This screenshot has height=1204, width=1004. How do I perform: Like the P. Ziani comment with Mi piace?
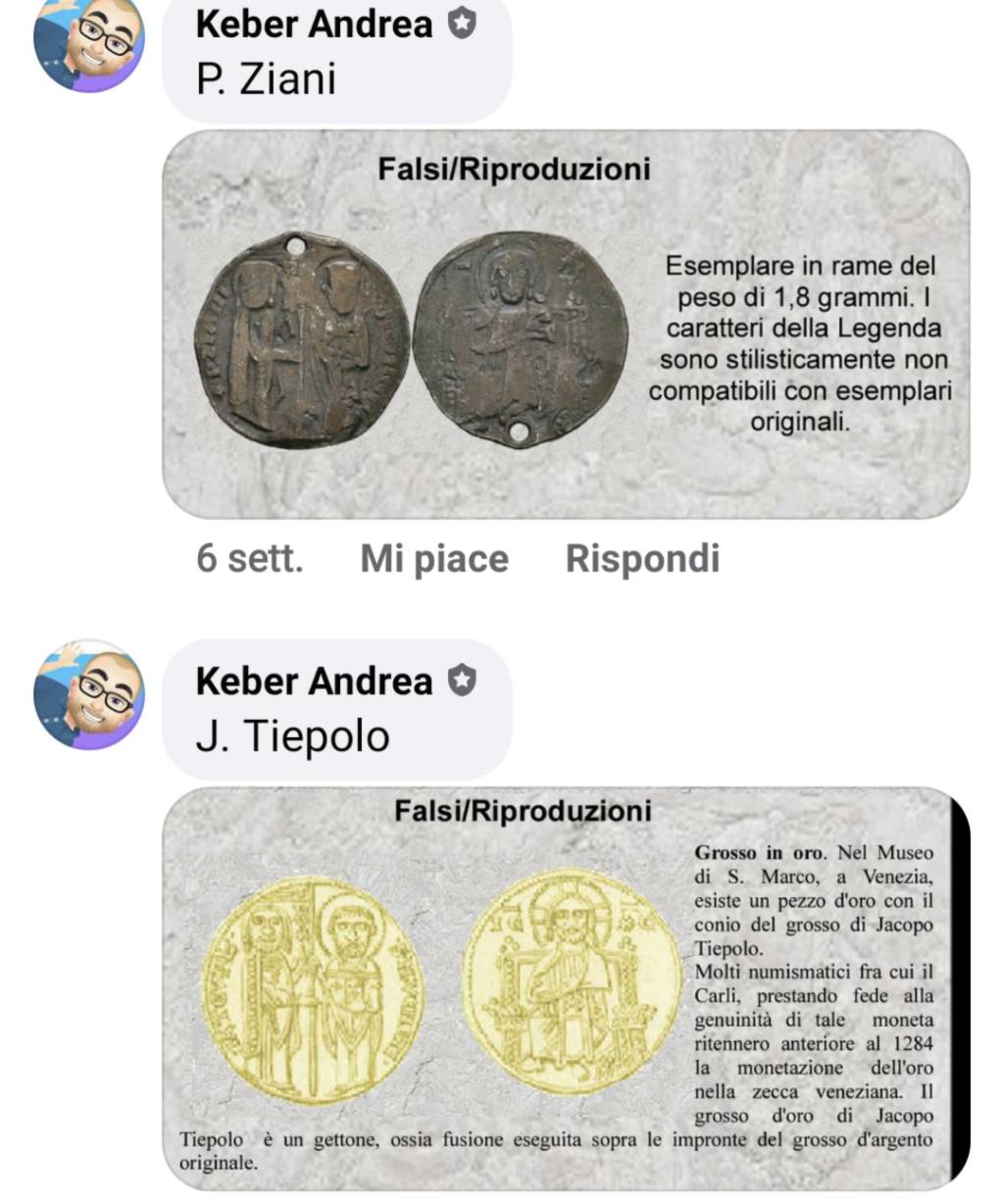[434, 559]
